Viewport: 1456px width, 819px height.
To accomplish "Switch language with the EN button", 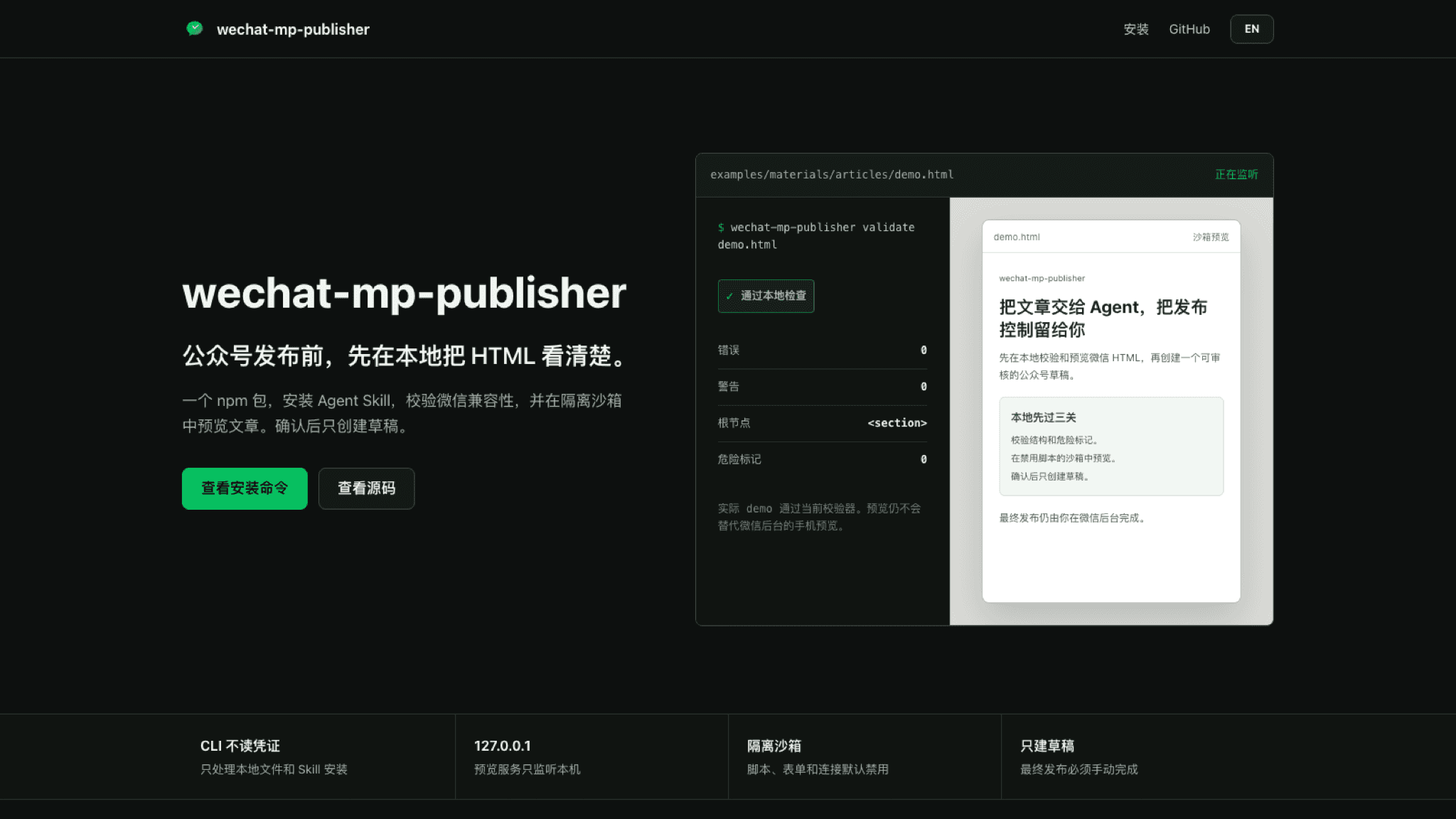I will [1252, 29].
